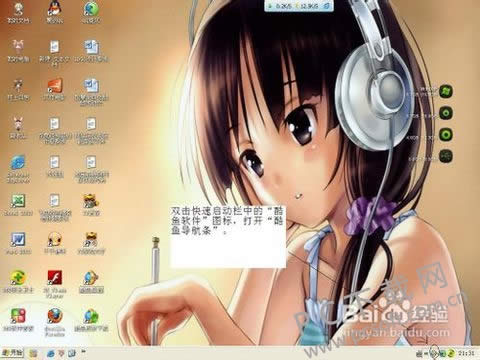Launch the green globe browser shortcut in the top row
Image resolution: width=480 pixels, height=360 pixels.
pyautogui.click(x=91, y=8)
